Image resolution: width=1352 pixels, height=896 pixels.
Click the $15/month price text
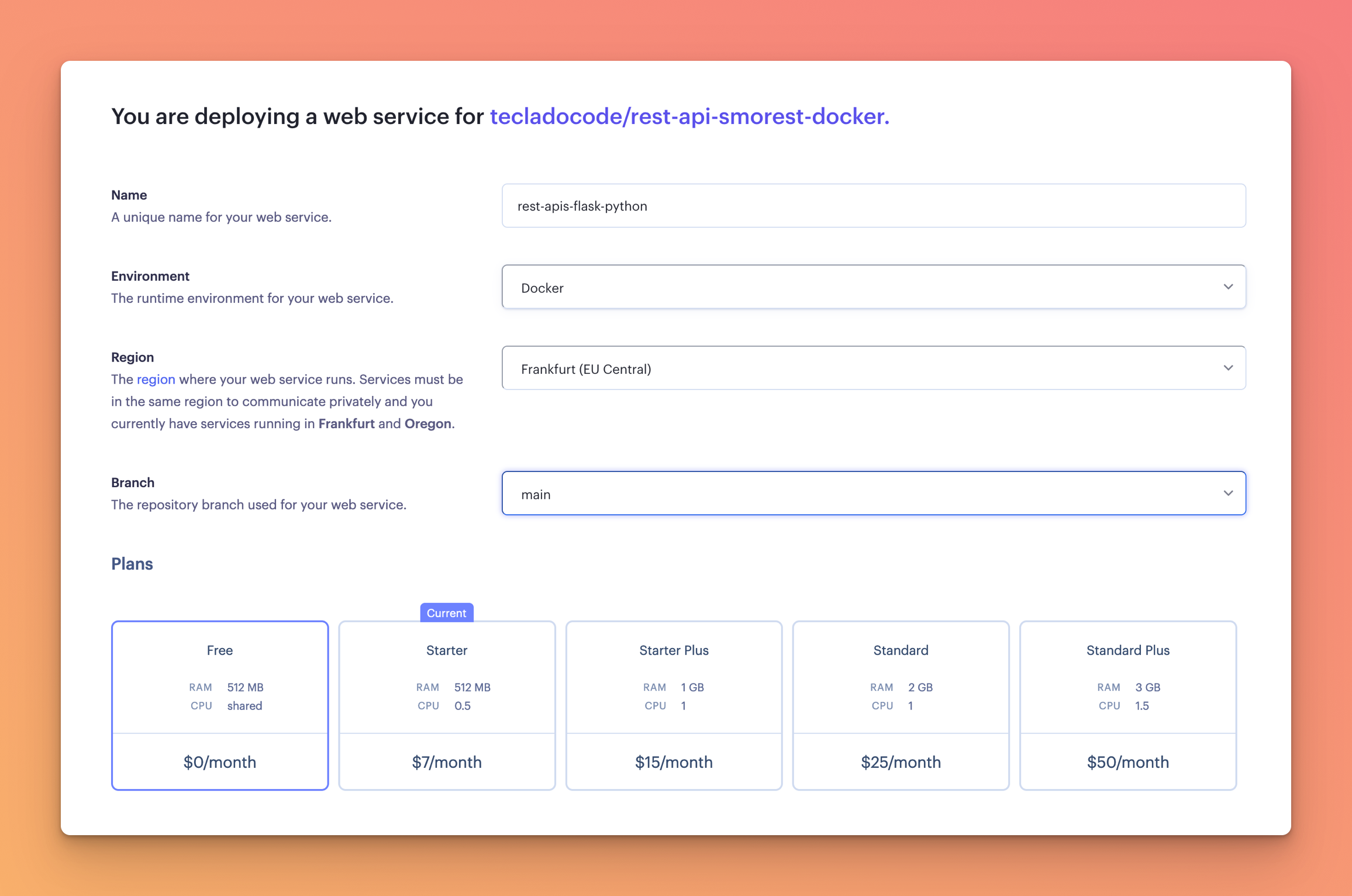(x=674, y=762)
